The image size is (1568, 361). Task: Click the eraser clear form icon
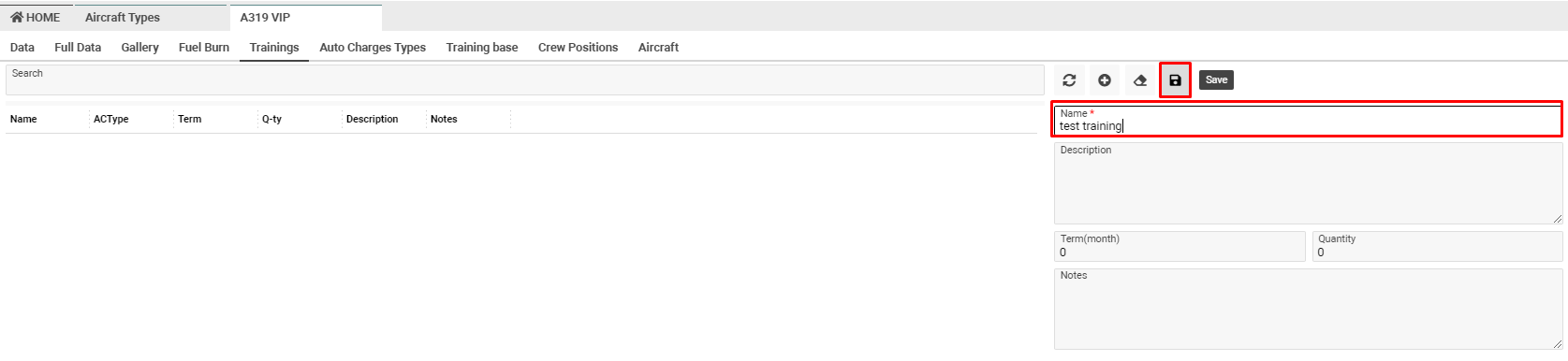click(x=1140, y=80)
